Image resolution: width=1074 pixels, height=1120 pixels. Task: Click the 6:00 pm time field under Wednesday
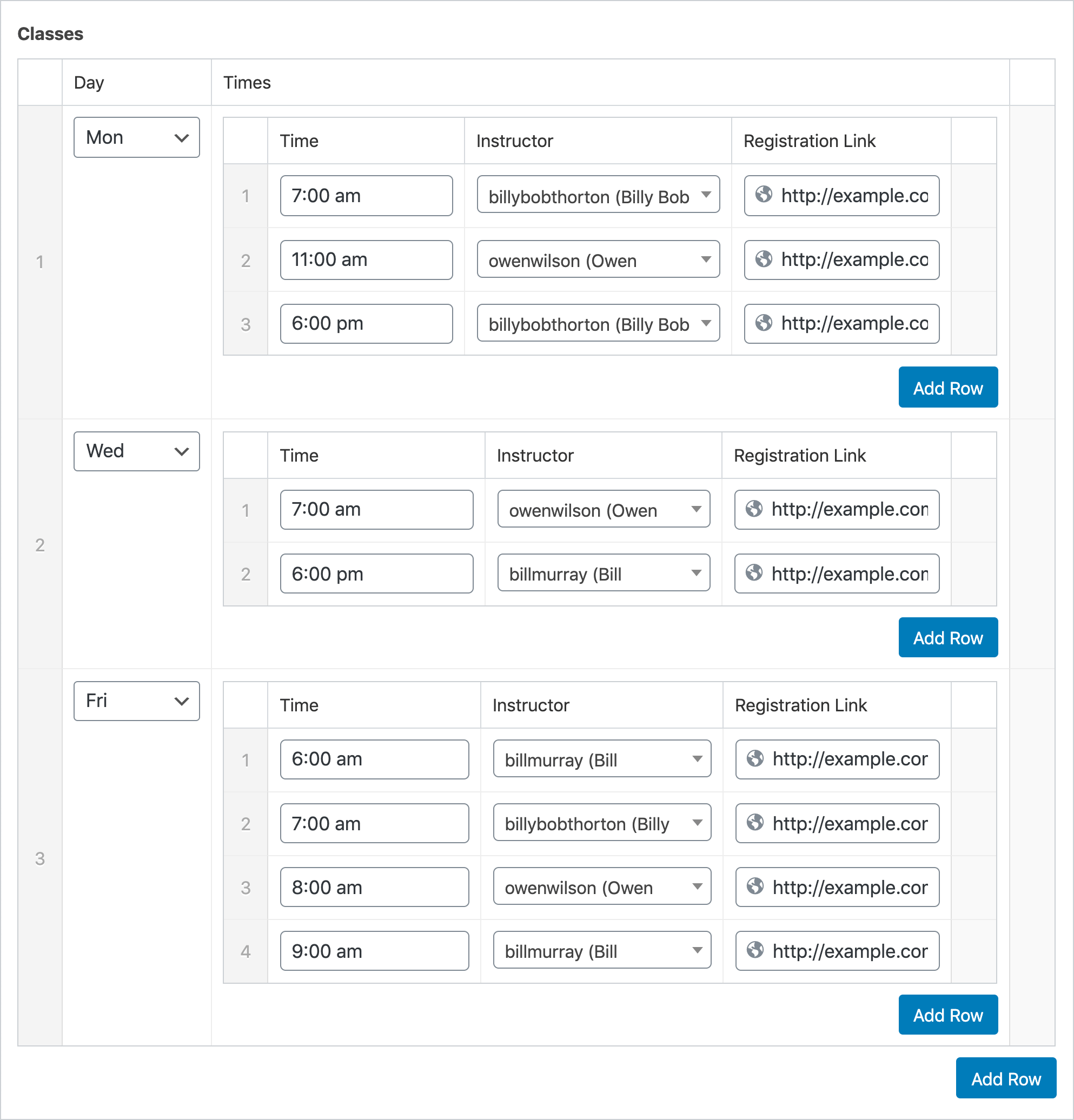point(375,574)
